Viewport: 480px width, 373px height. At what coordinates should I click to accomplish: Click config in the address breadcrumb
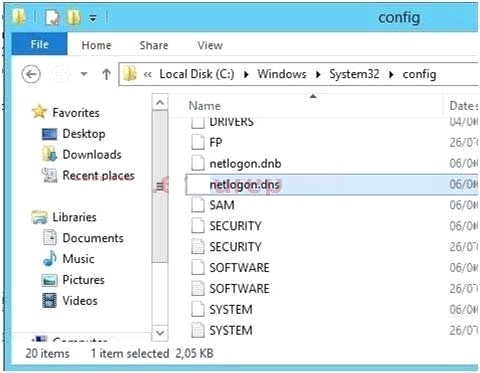pos(419,74)
